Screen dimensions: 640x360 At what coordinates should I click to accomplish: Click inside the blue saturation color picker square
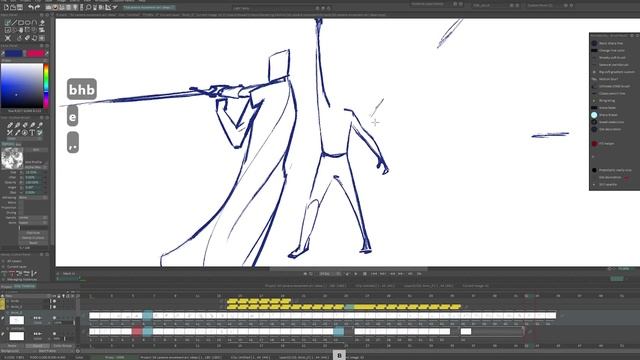(22, 85)
